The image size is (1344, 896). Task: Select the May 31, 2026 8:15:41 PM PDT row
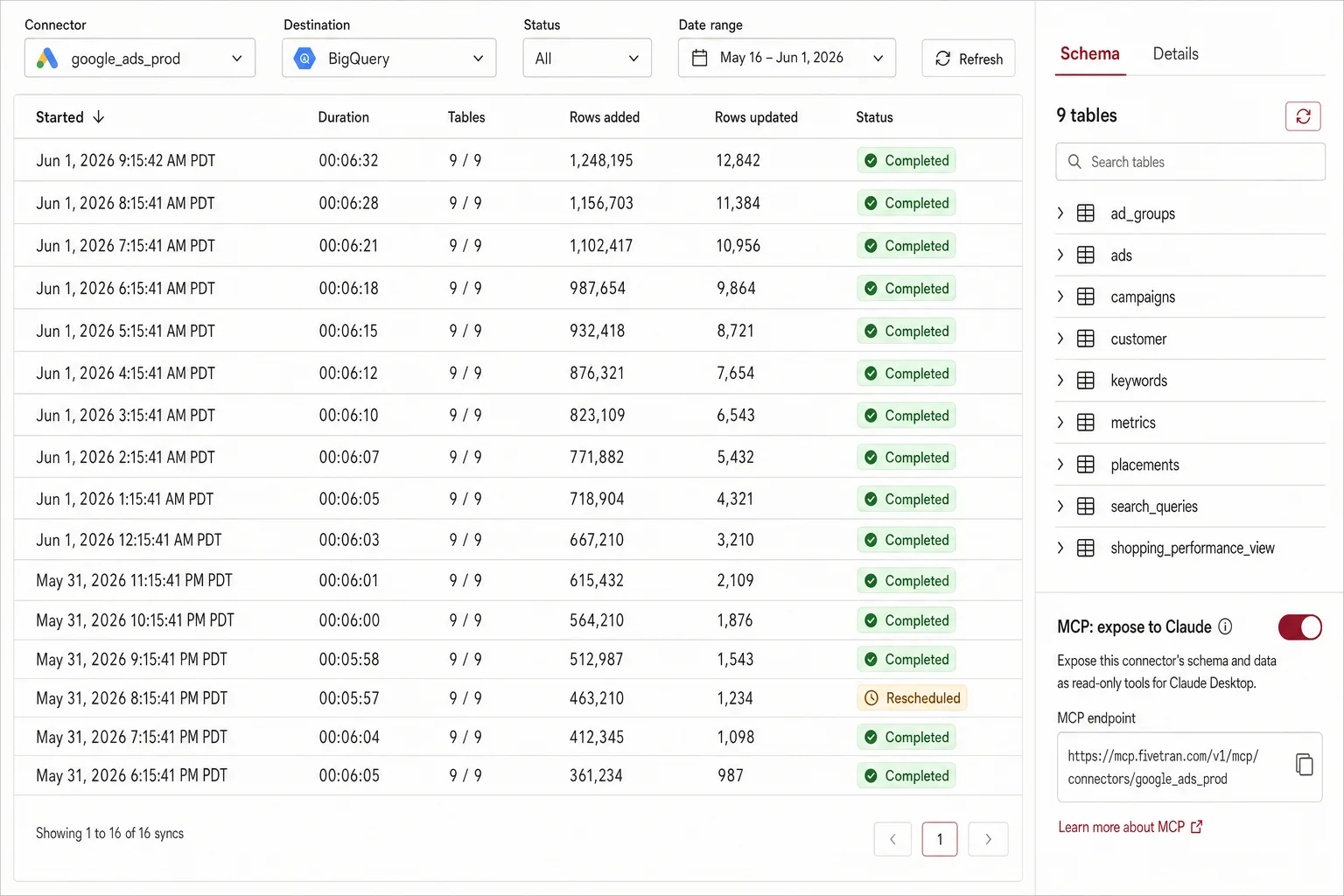pyautogui.click(x=518, y=698)
